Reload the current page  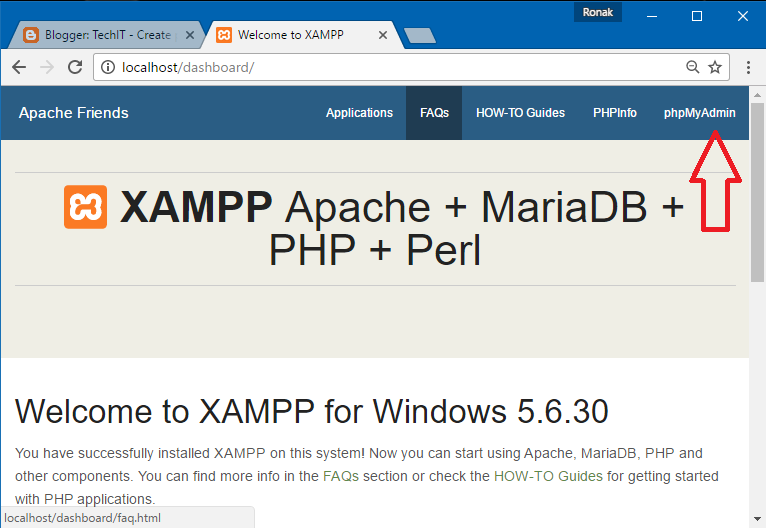(x=75, y=67)
